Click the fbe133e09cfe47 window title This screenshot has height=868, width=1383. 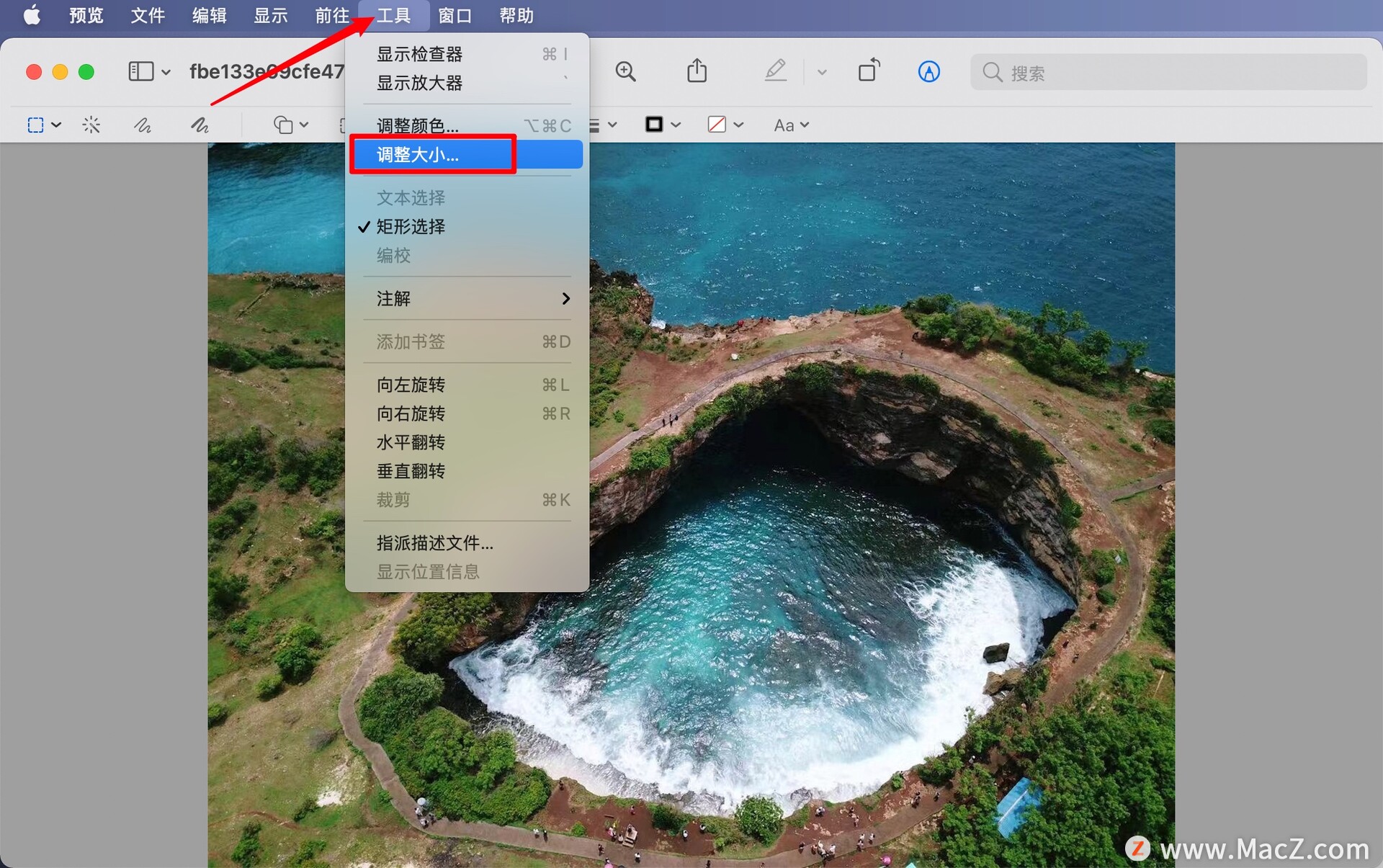pyautogui.click(x=267, y=71)
